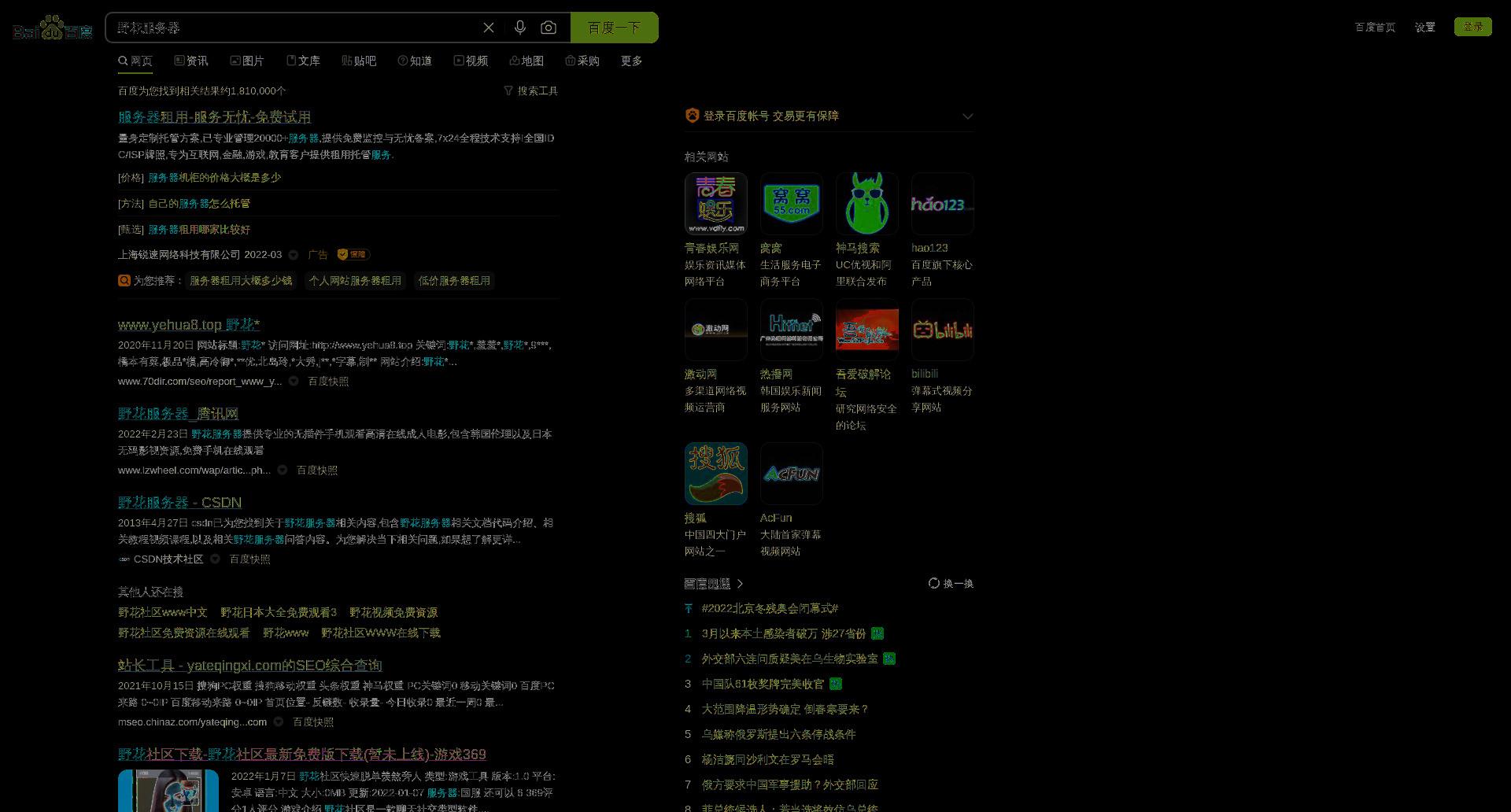
Task: Open 自己的服务器怎么托管 link
Action: (x=199, y=204)
